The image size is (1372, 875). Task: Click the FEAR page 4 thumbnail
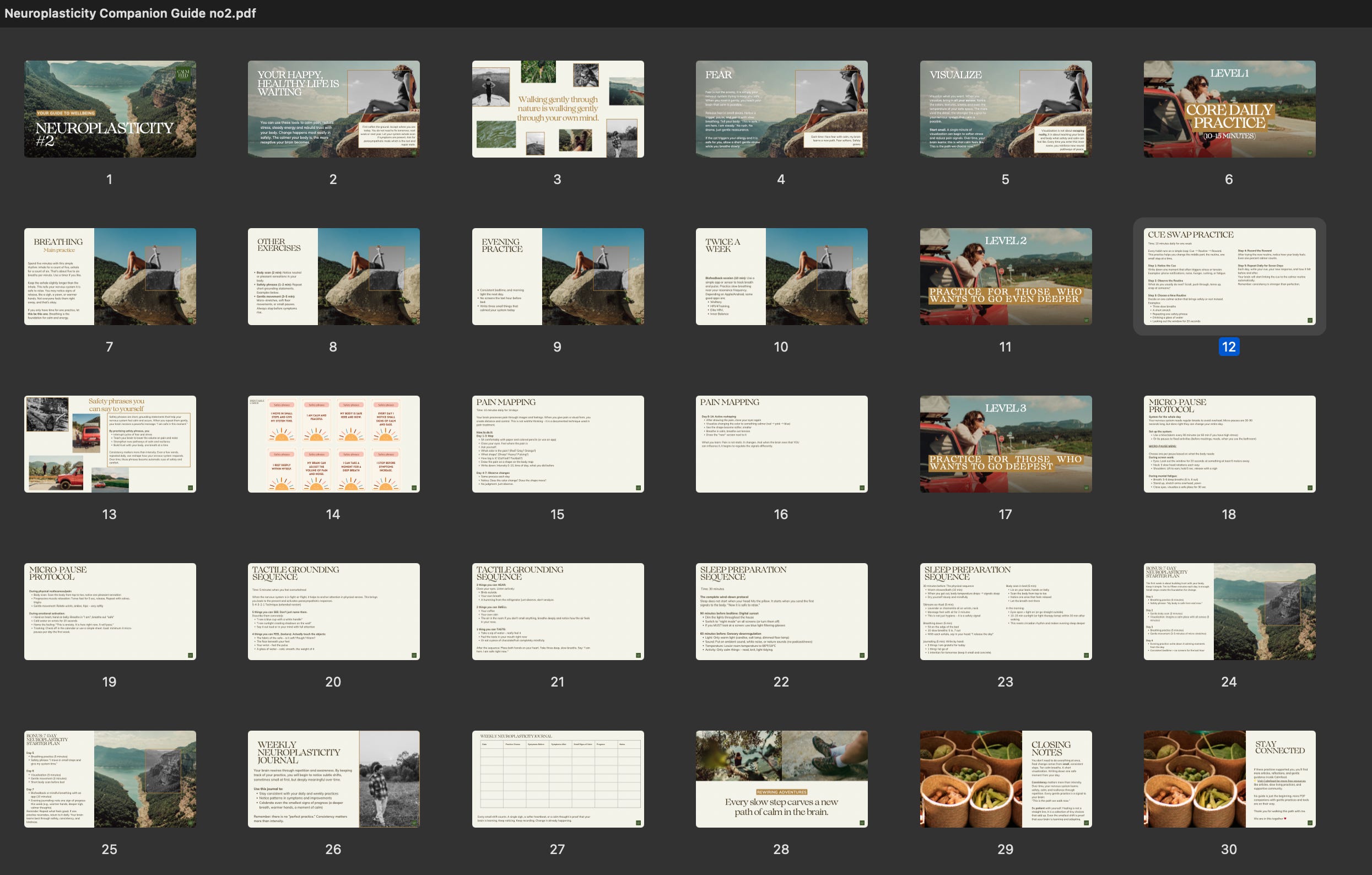(x=781, y=109)
